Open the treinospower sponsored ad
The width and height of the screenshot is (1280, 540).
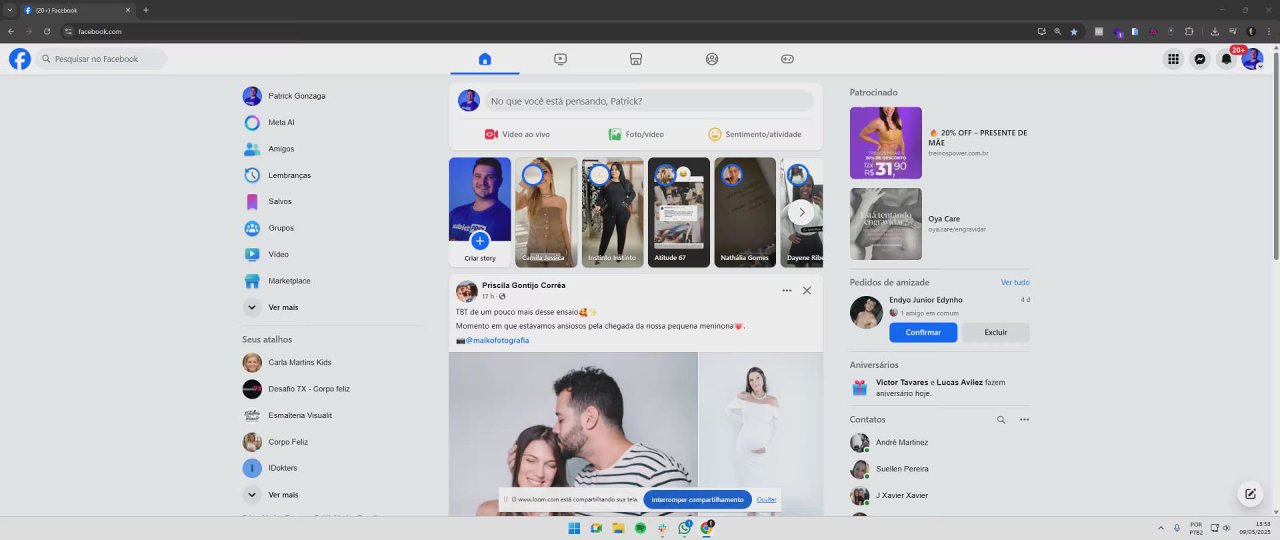[x=939, y=143]
